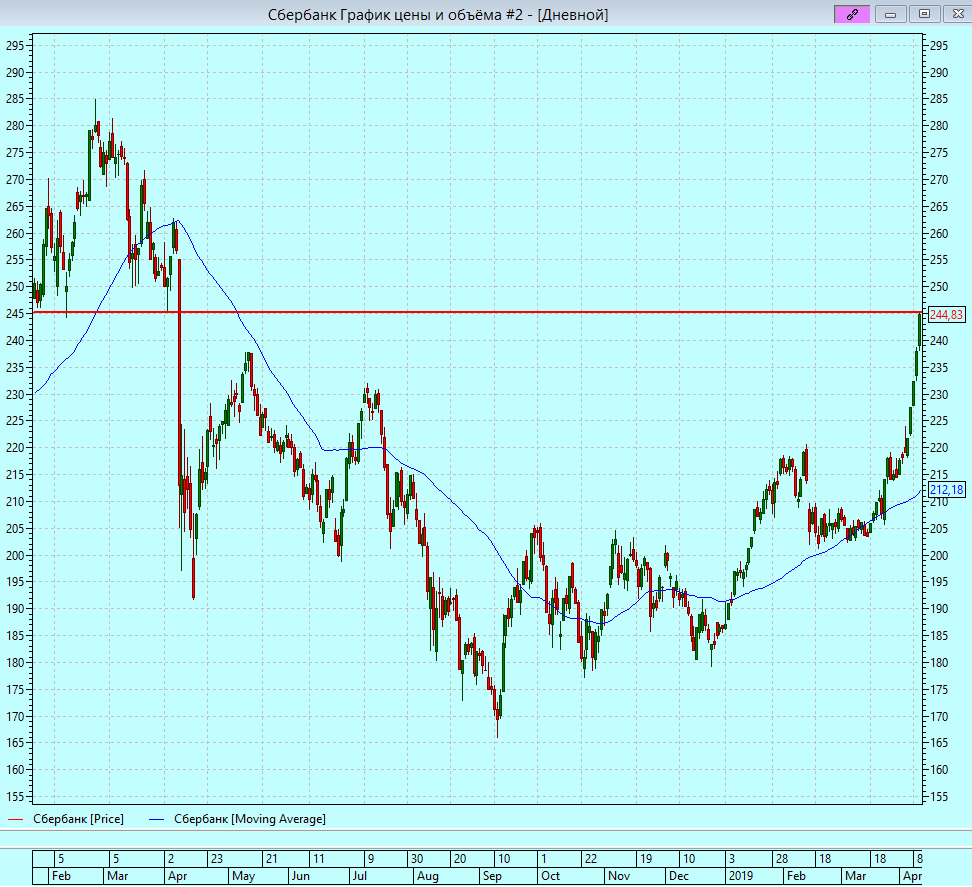Image resolution: width=972 pixels, height=887 pixels.
Task: Click the Sep month cell on timeline
Action: (x=509, y=876)
